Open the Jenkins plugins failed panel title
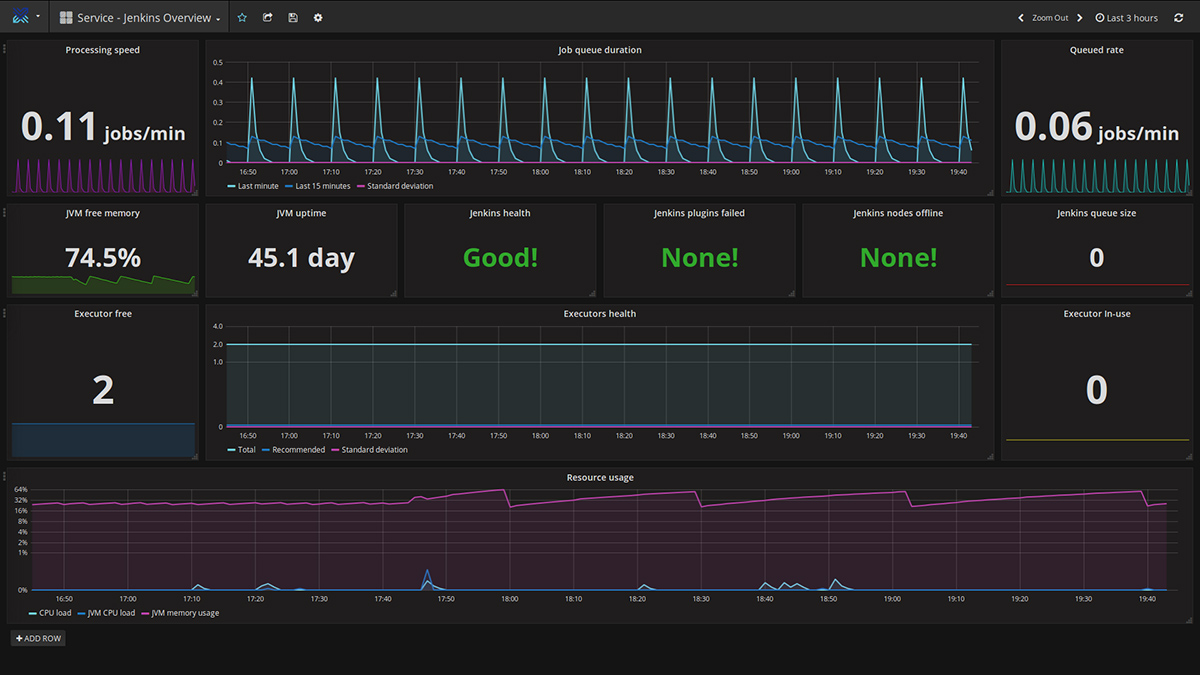The height and width of the screenshot is (675, 1200). 699,213
